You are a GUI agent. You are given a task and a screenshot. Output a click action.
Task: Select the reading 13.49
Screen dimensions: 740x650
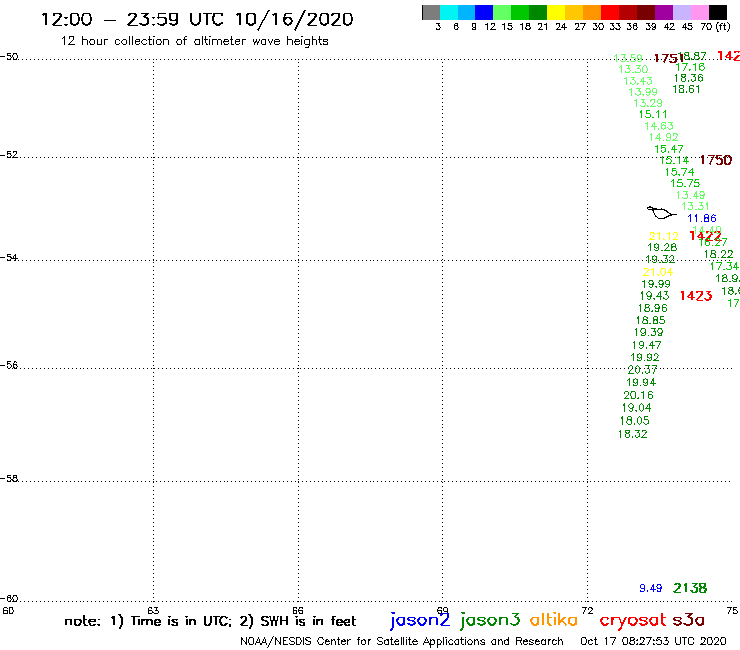[690, 195]
